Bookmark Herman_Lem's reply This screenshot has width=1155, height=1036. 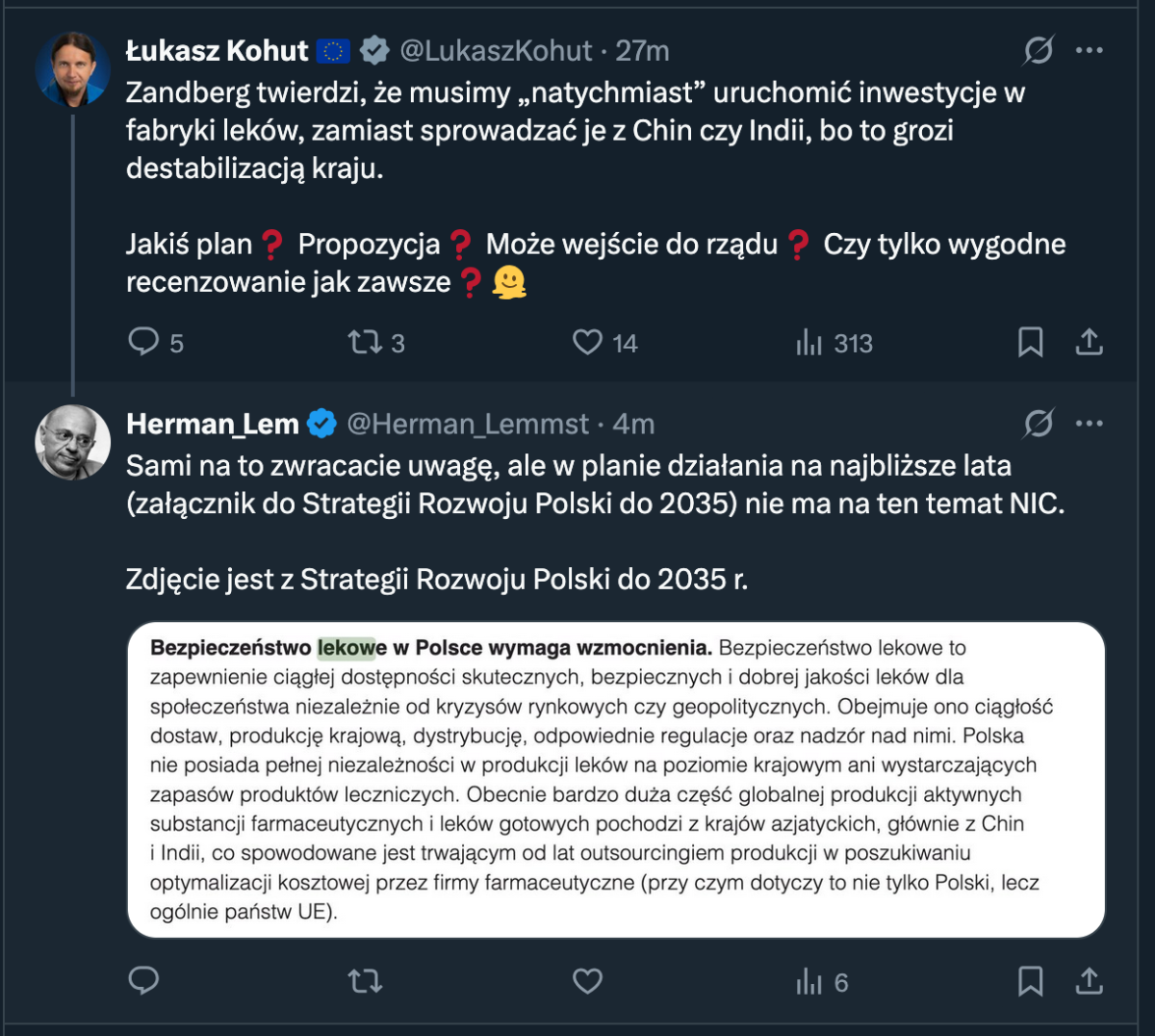[1030, 981]
